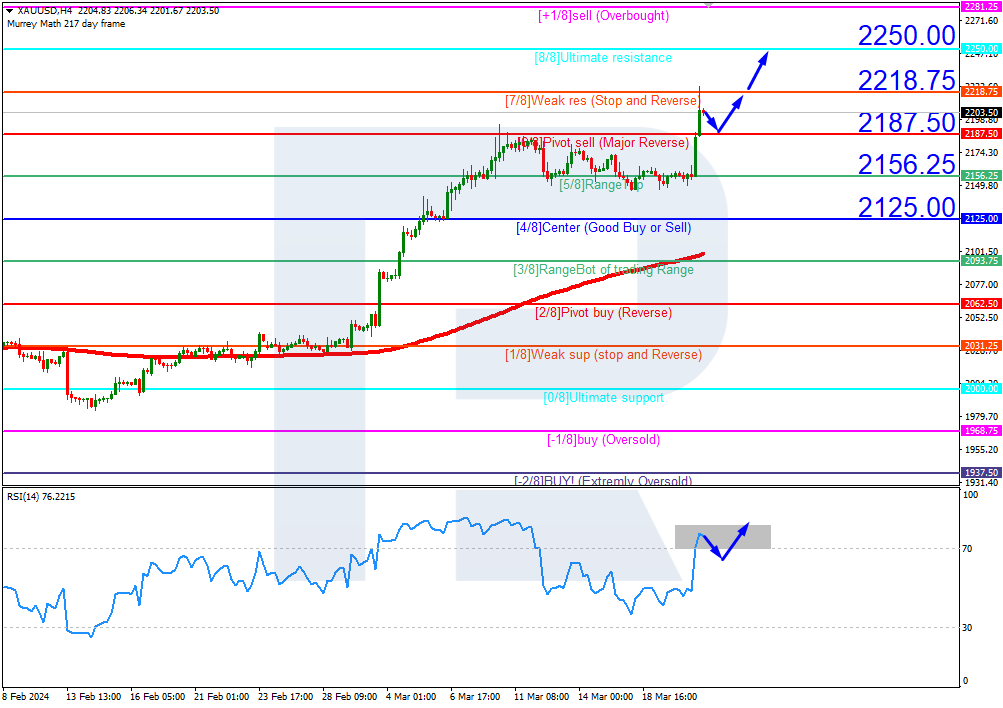Click the RSI(14) indicator label
The image size is (1003, 708).
(x=40, y=496)
